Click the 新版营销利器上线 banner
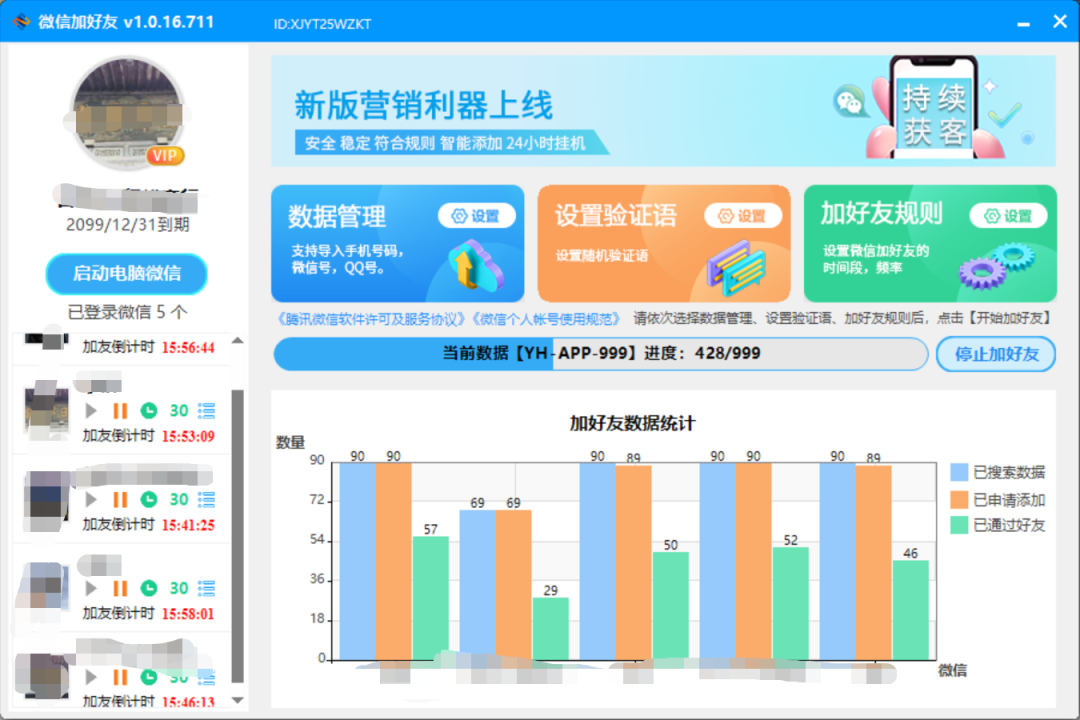1080x720 pixels. [x=663, y=110]
